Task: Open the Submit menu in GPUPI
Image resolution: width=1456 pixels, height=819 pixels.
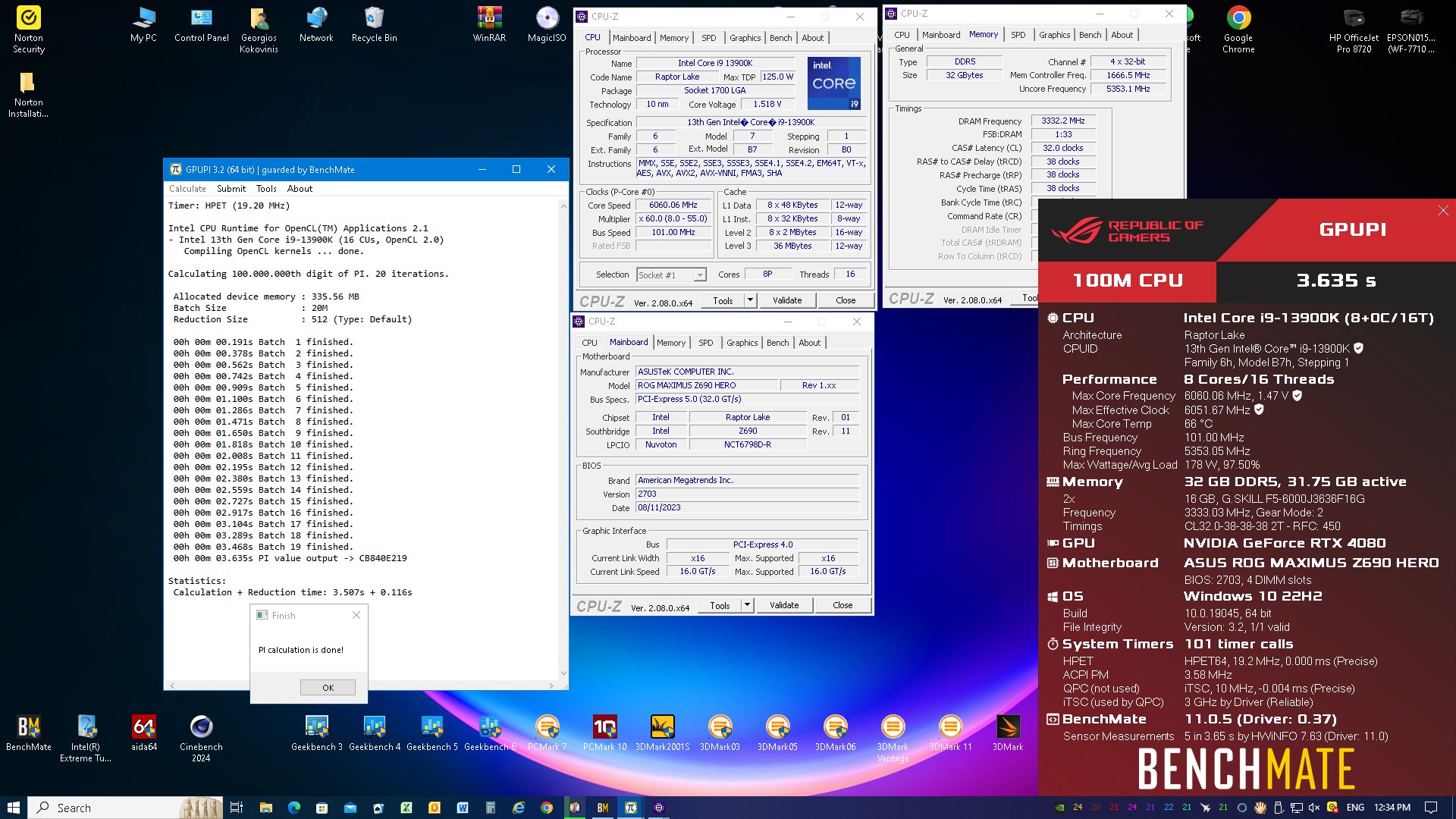Action: pyautogui.click(x=231, y=189)
